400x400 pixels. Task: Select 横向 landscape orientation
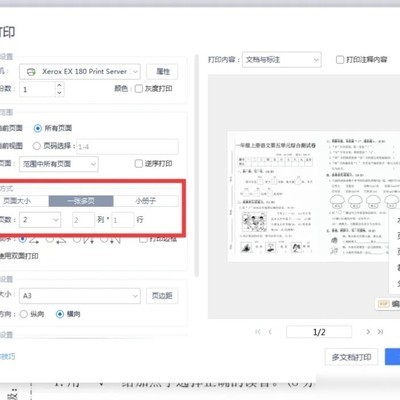click(60, 314)
